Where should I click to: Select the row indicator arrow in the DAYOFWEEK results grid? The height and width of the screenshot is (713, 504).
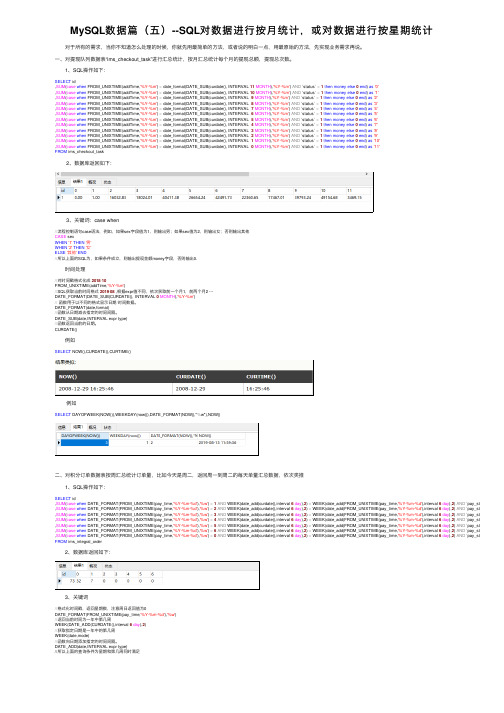[x=59, y=442]
